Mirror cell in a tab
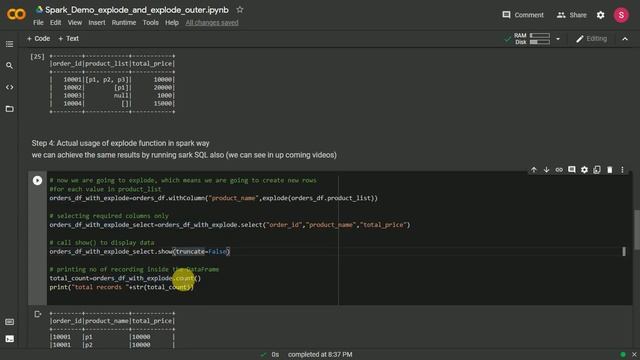 tap(597, 170)
